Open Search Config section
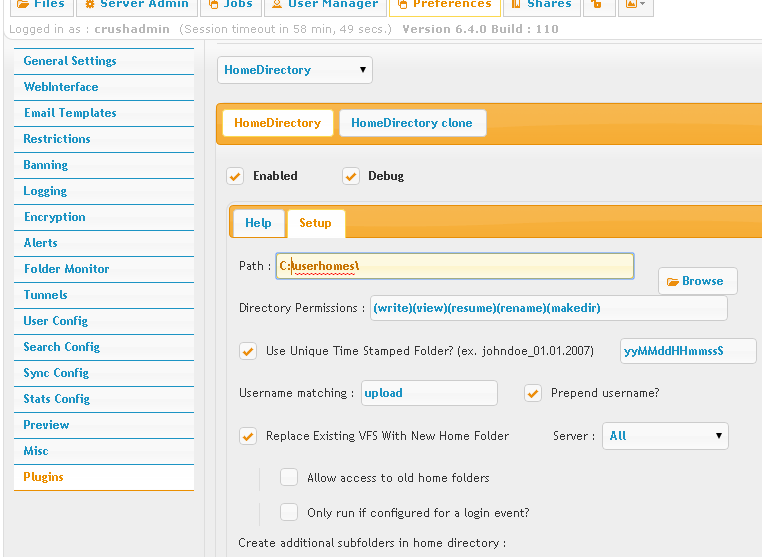This screenshot has height=557, width=762. pyautogui.click(x=104, y=347)
